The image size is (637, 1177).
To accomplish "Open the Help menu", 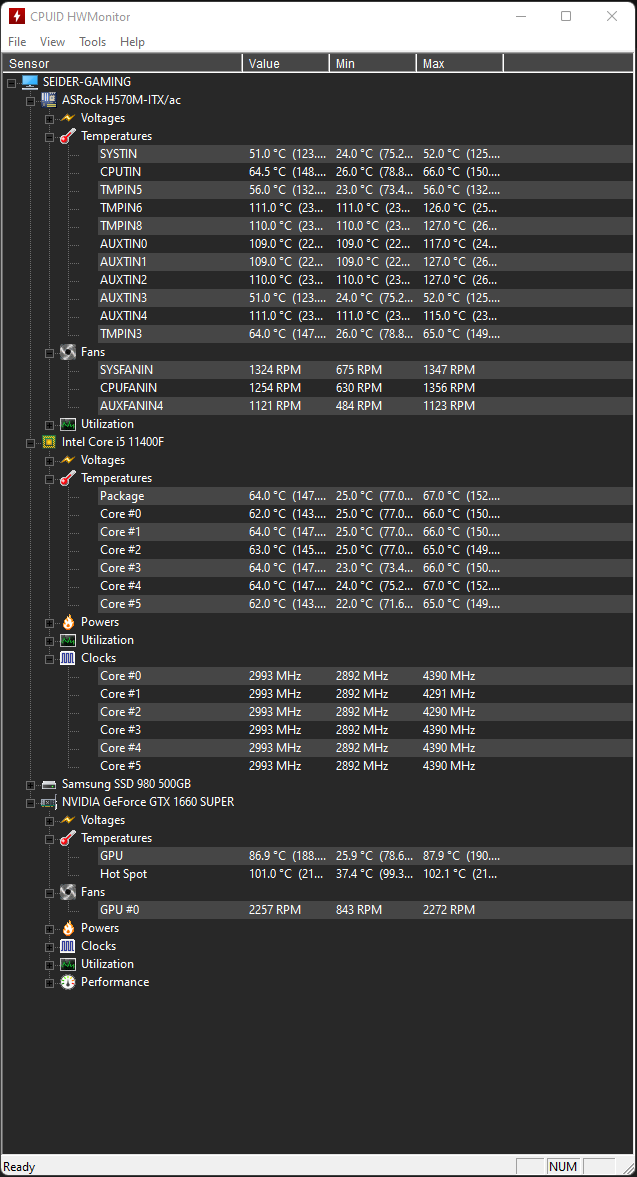I will coord(133,42).
